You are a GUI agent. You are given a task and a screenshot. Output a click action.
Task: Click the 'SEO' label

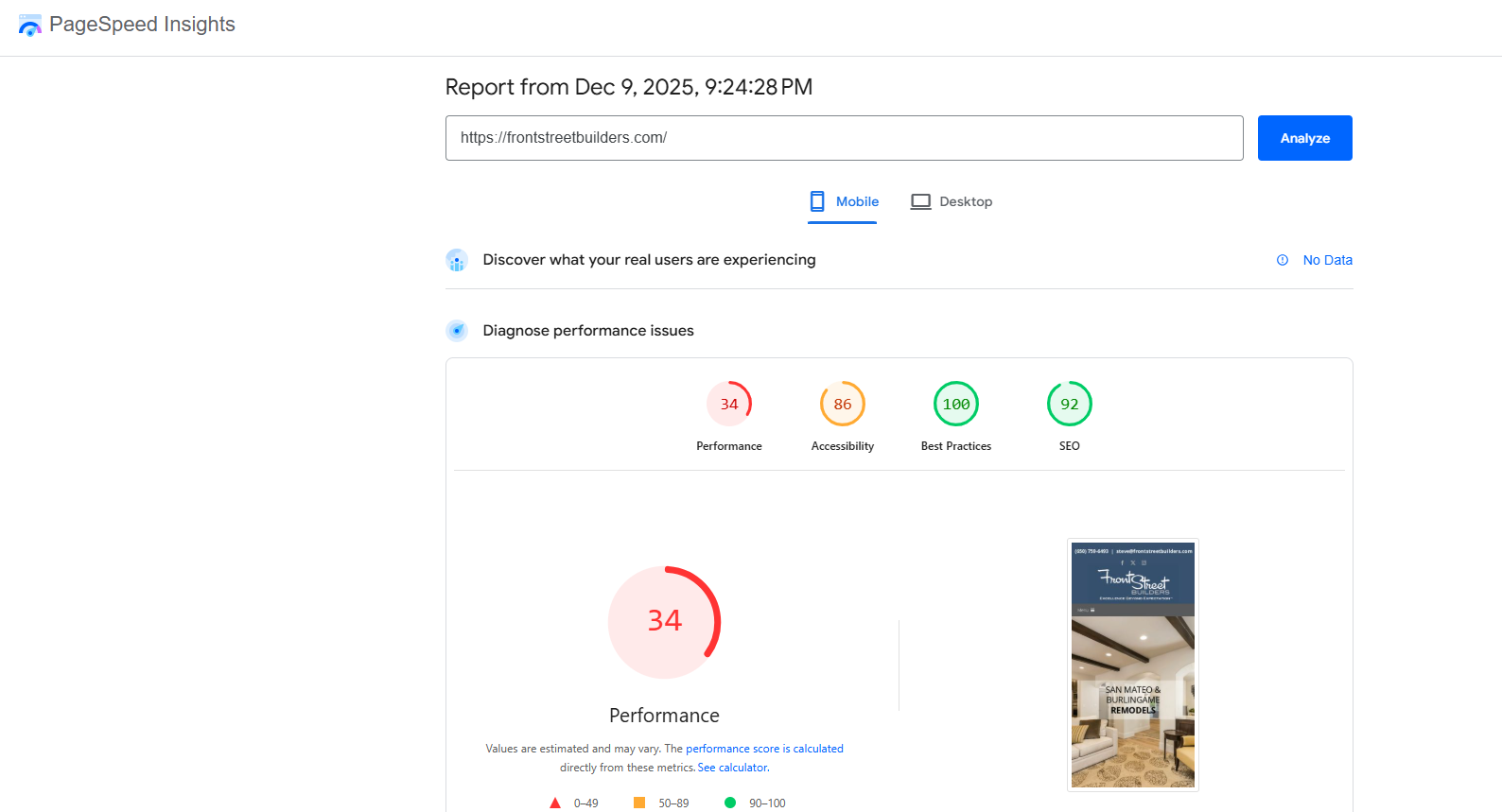click(x=1069, y=446)
